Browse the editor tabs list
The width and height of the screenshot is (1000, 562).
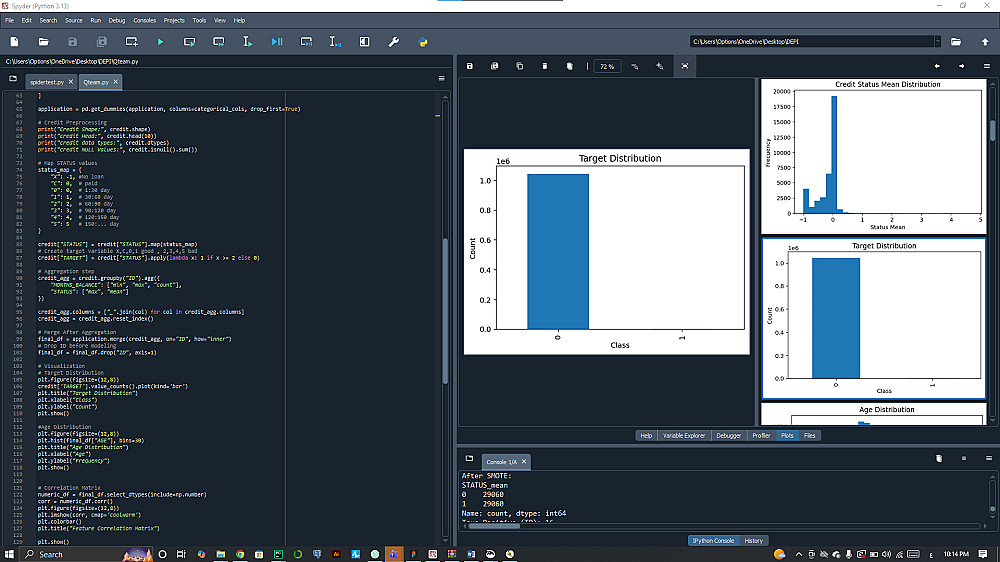pyautogui.click(x=13, y=79)
